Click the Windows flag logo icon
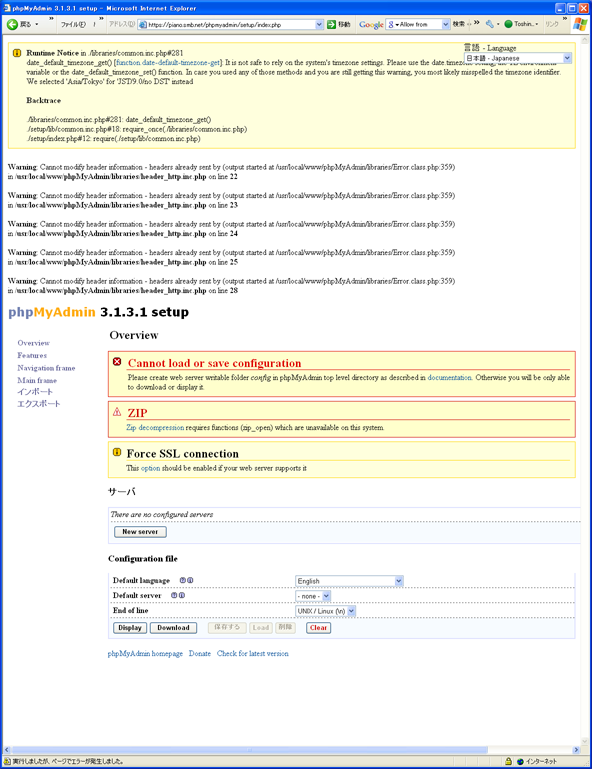Image resolution: width=592 pixels, height=769 pixels. tap(580, 25)
